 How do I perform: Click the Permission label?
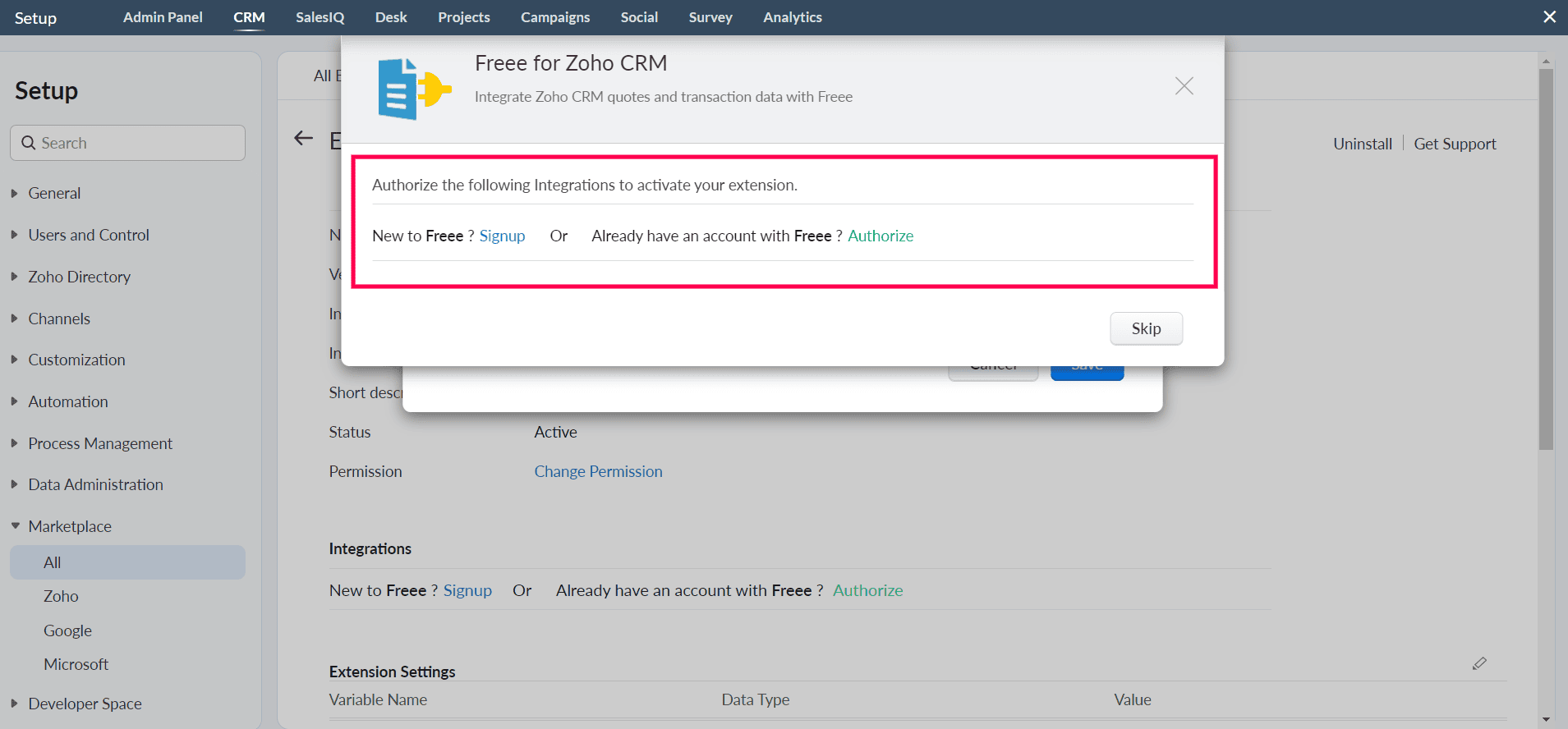(x=366, y=471)
